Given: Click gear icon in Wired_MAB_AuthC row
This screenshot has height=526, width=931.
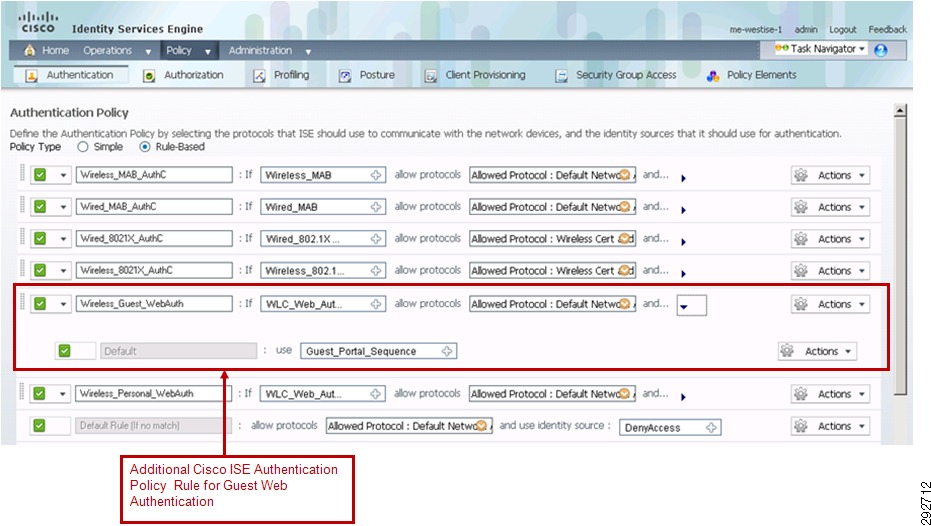Looking at the screenshot, I should coord(801,207).
